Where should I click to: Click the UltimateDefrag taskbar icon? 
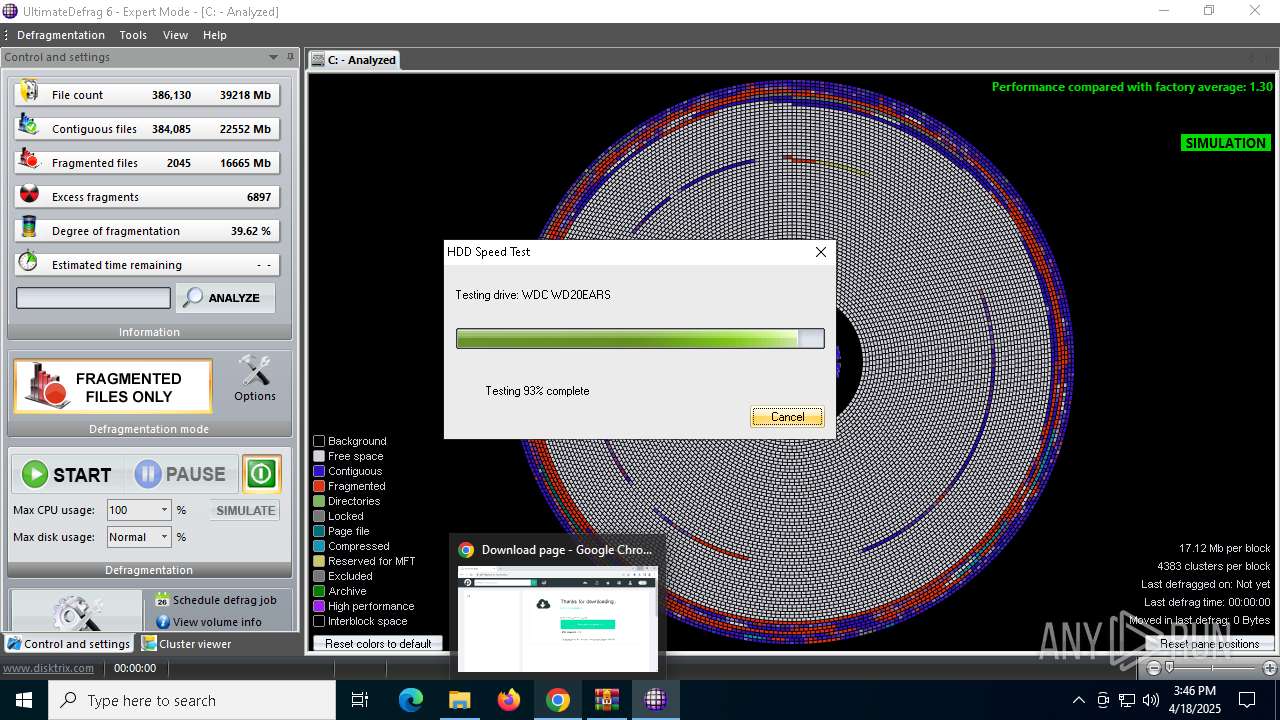pos(656,700)
